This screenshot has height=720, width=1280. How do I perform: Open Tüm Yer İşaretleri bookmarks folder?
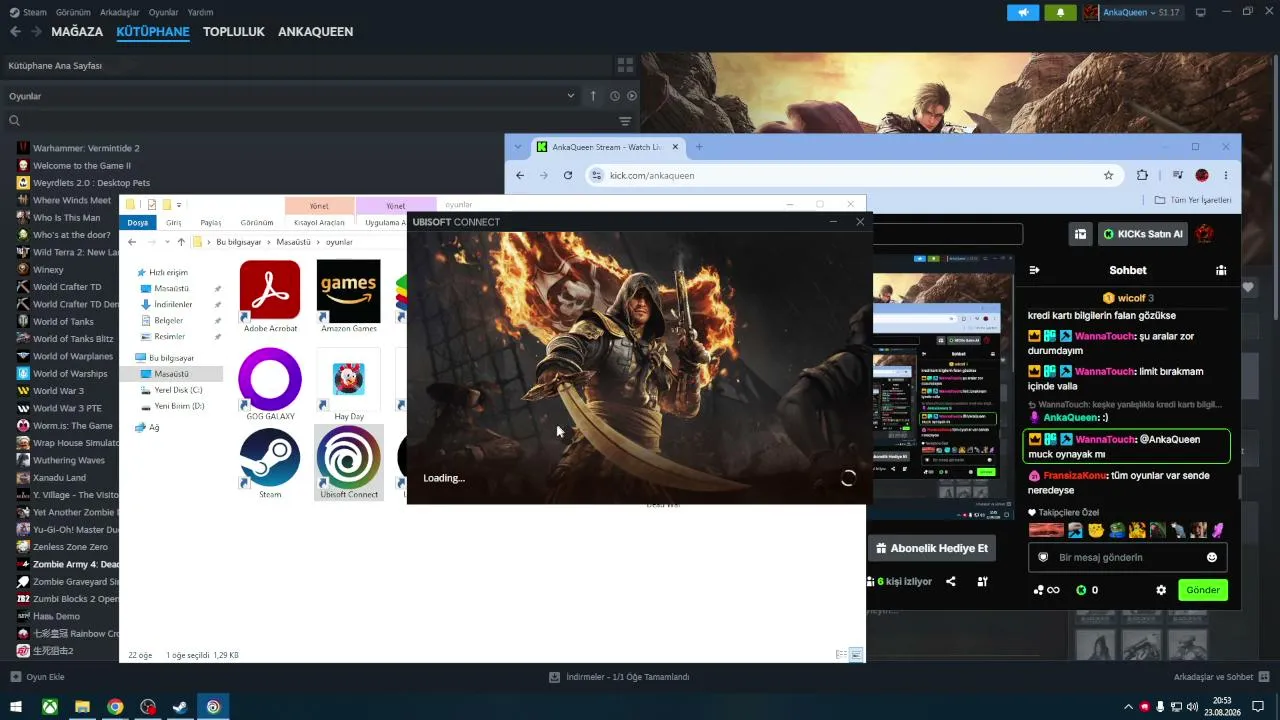click(x=1193, y=200)
